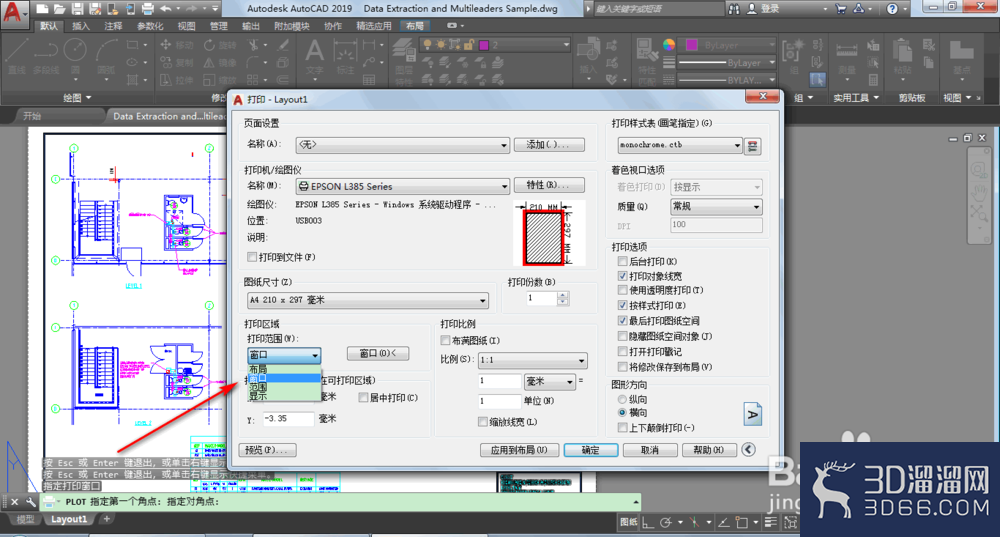This screenshot has width=1000, height=537.
Task: Collapse dialog with round arrow button
Action: pyautogui.click(x=749, y=450)
